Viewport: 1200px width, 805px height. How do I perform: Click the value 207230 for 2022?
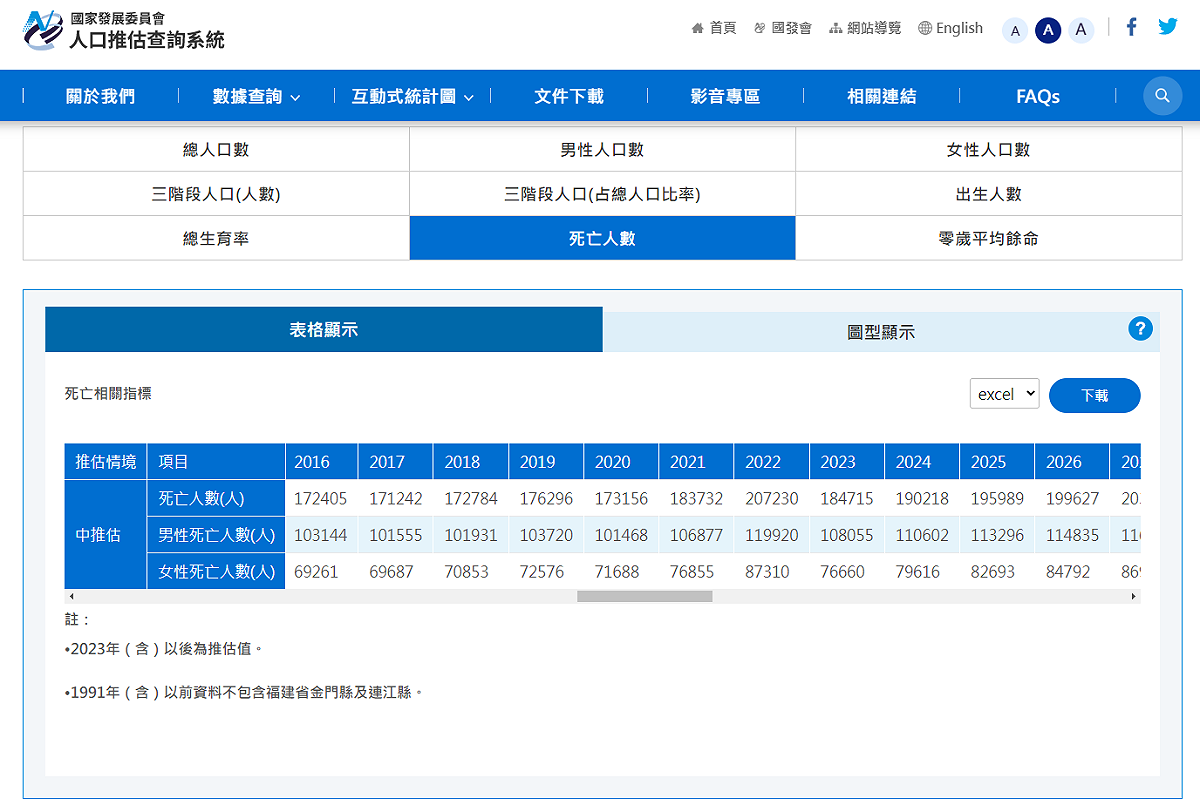tap(771, 498)
